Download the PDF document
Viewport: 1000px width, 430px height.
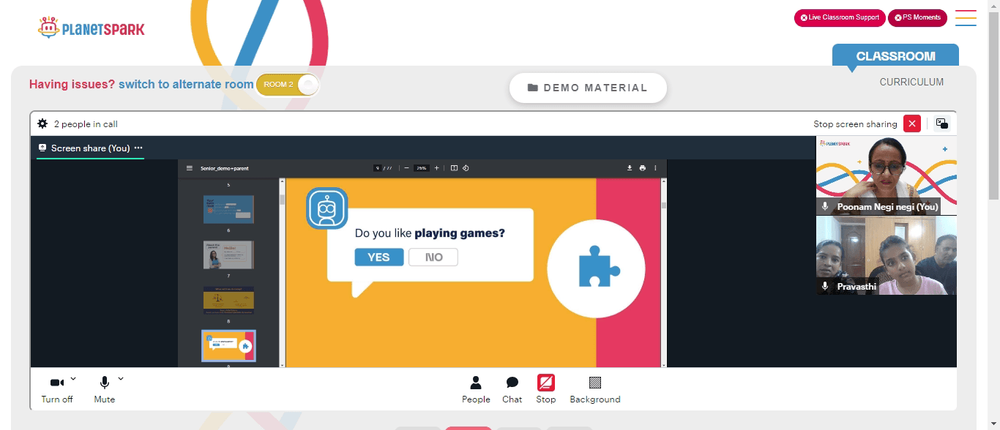(629, 168)
